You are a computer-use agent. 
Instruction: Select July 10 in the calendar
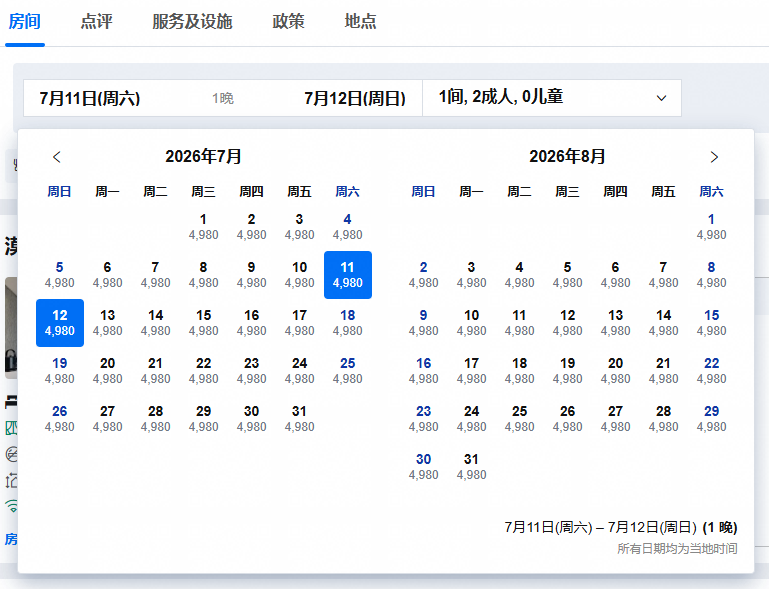299,275
